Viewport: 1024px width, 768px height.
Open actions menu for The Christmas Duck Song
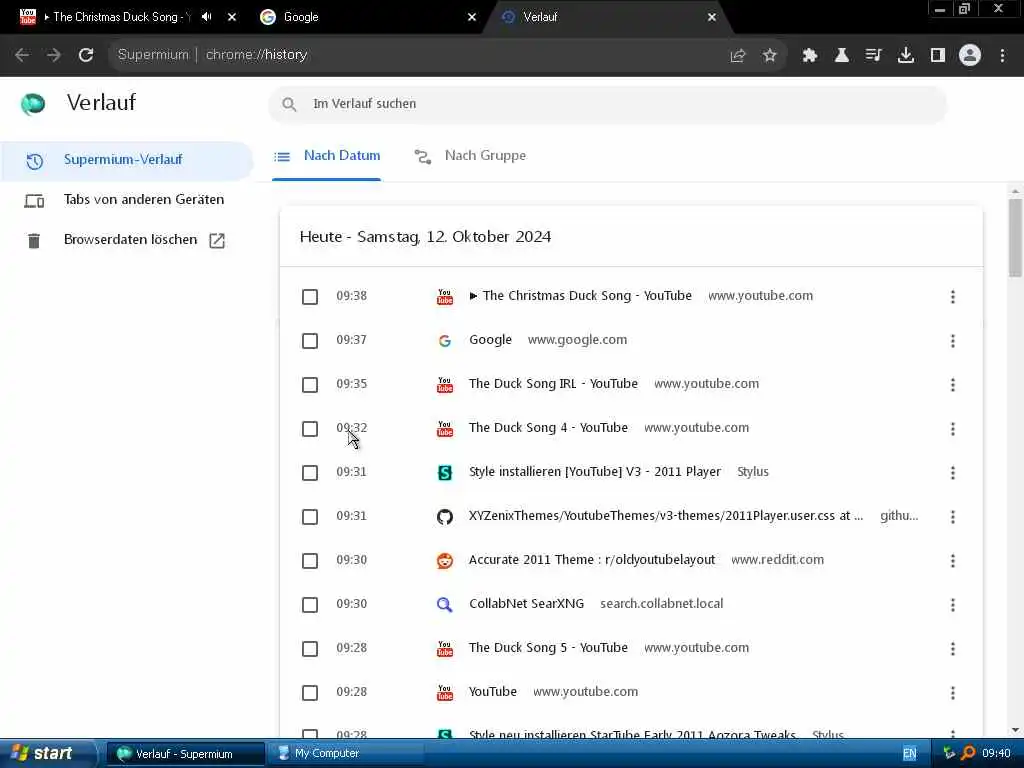953,297
